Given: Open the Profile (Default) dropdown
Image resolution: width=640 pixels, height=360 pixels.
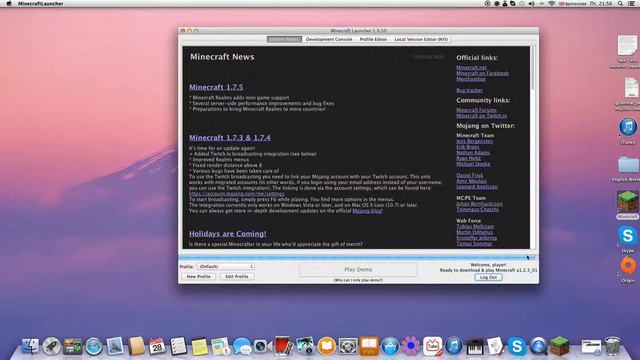Looking at the screenshot, I should 226,266.
